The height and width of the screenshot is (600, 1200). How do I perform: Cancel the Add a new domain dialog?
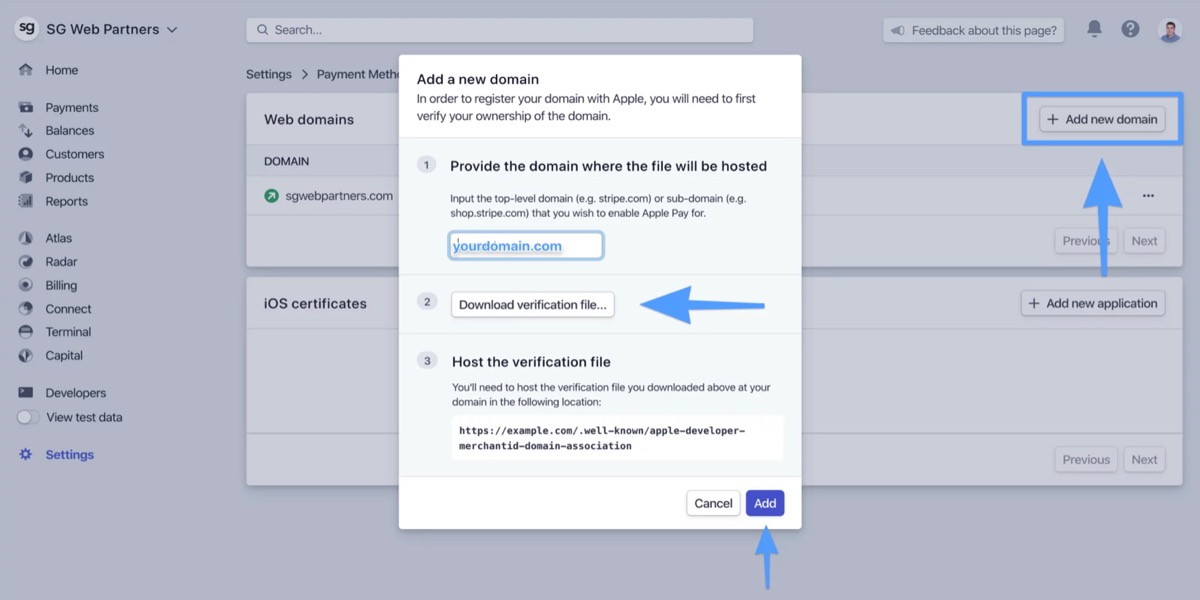713,503
